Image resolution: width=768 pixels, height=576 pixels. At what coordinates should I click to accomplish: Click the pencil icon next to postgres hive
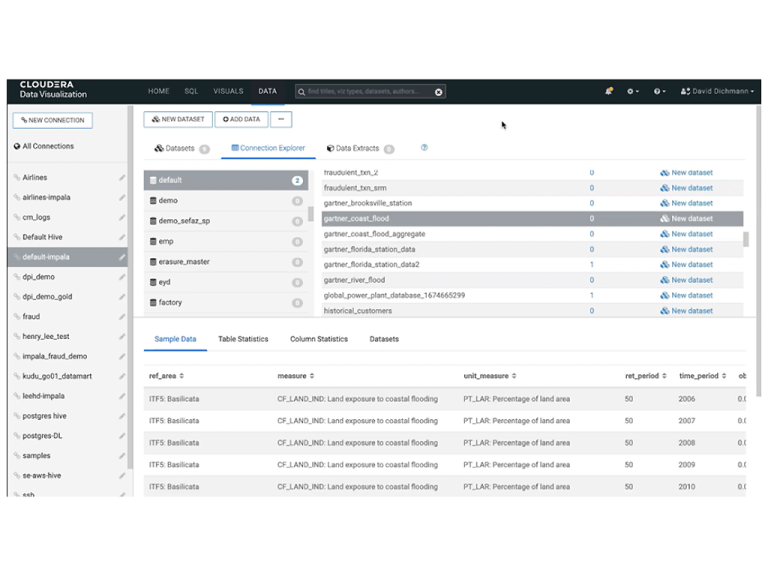point(122,416)
